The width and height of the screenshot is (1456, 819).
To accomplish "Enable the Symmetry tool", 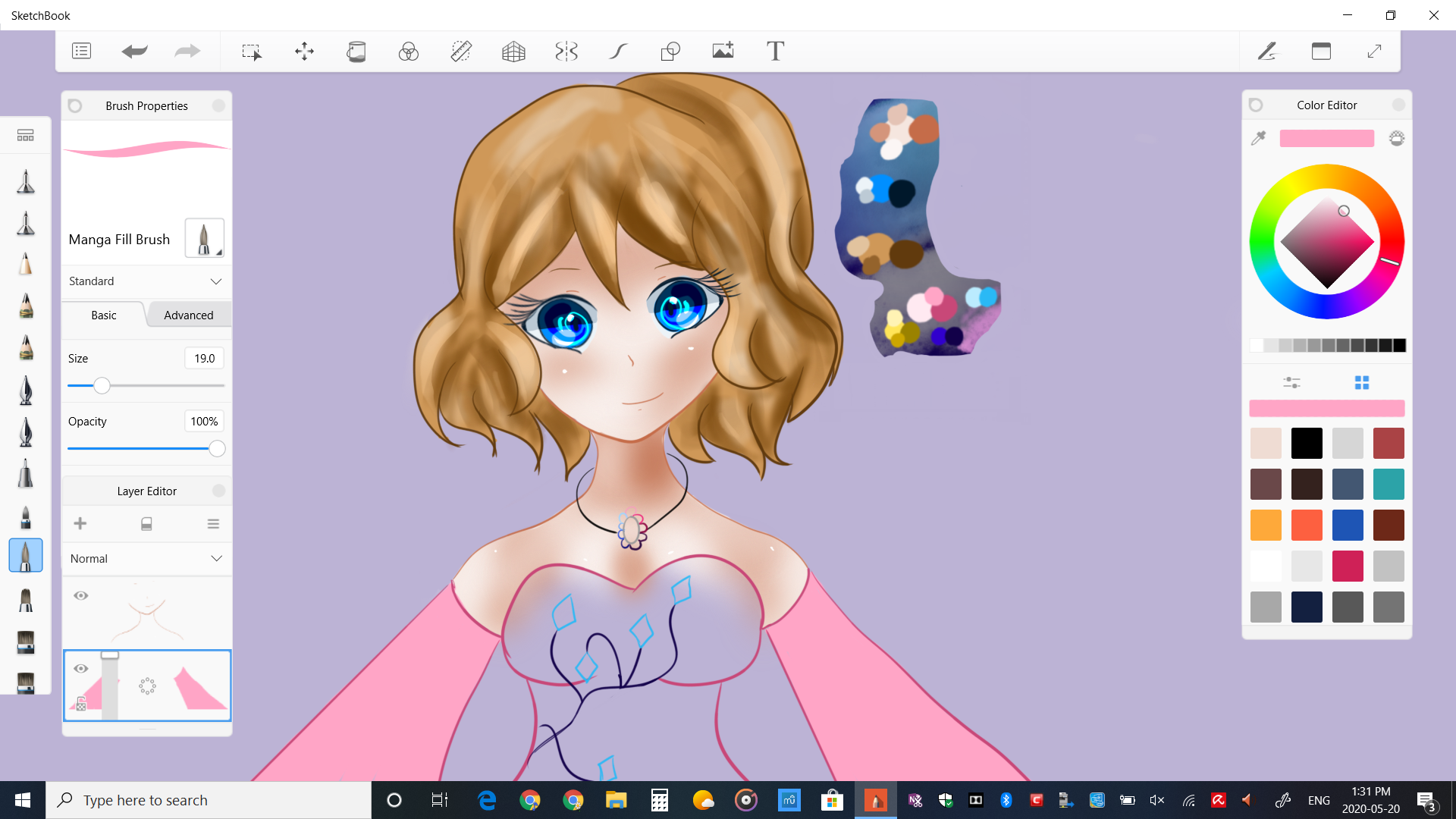I will pos(566,51).
